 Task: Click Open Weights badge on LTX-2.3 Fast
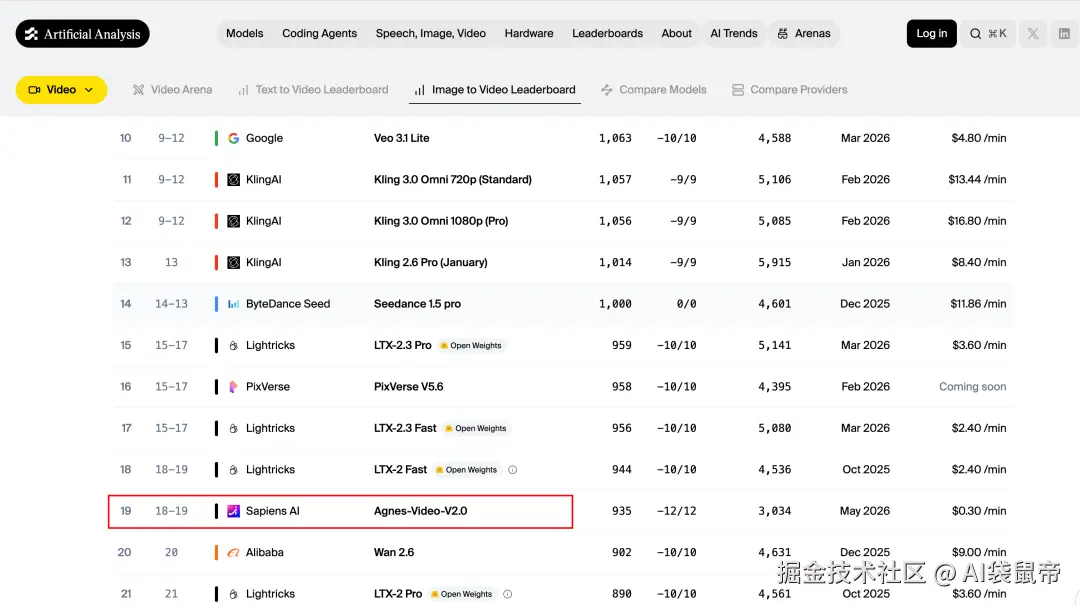tap(476, 429)
